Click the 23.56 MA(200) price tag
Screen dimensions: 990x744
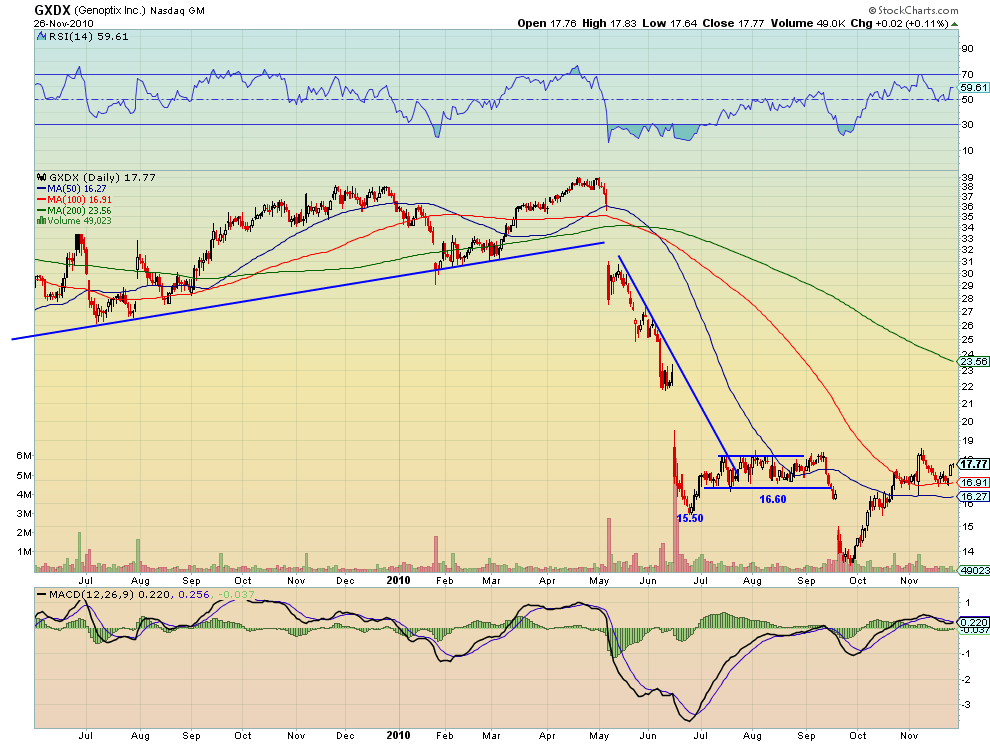974,361
